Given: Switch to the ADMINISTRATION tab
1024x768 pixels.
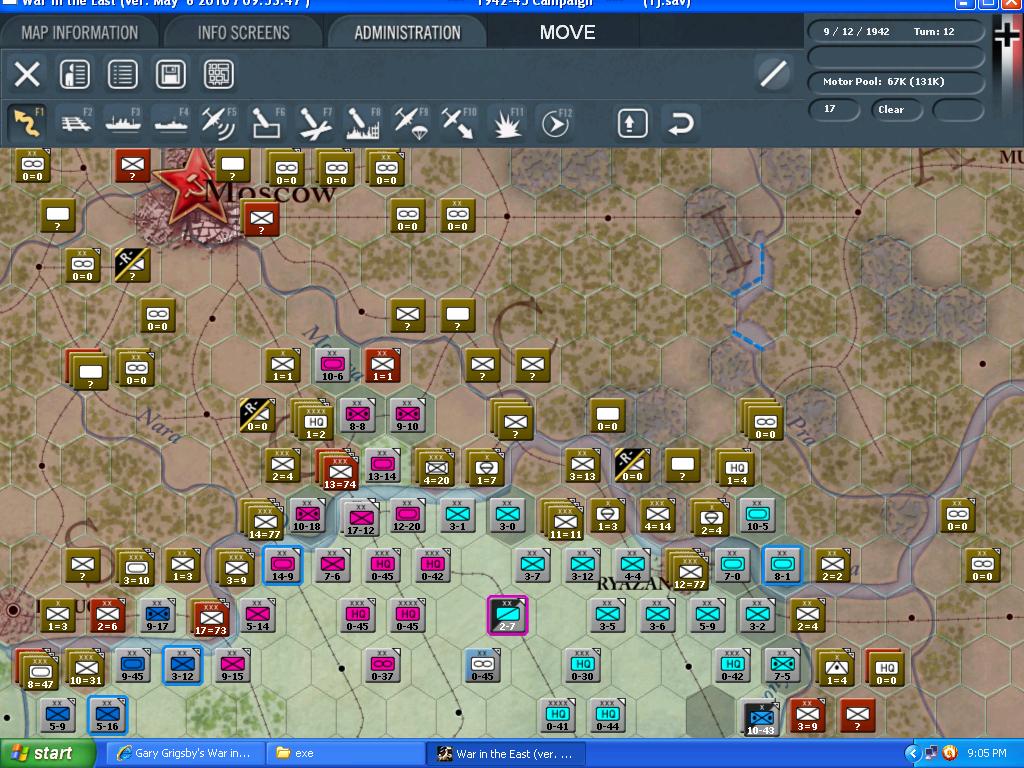Looking at the screenshot, I should pyautogui.click(x=408, y=33).
